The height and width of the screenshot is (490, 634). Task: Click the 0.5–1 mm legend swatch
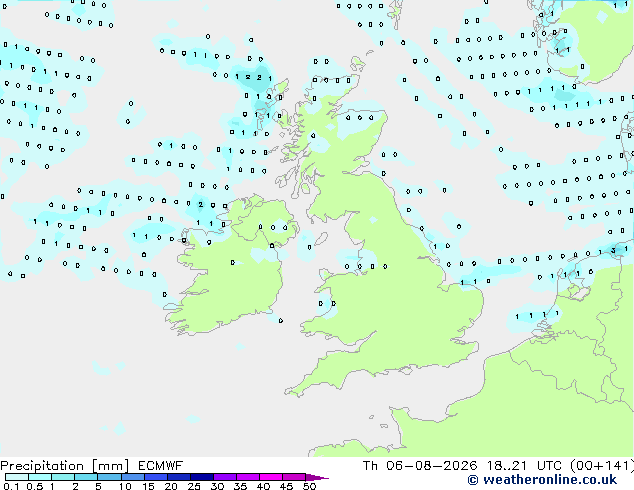[x=40, y=477]
